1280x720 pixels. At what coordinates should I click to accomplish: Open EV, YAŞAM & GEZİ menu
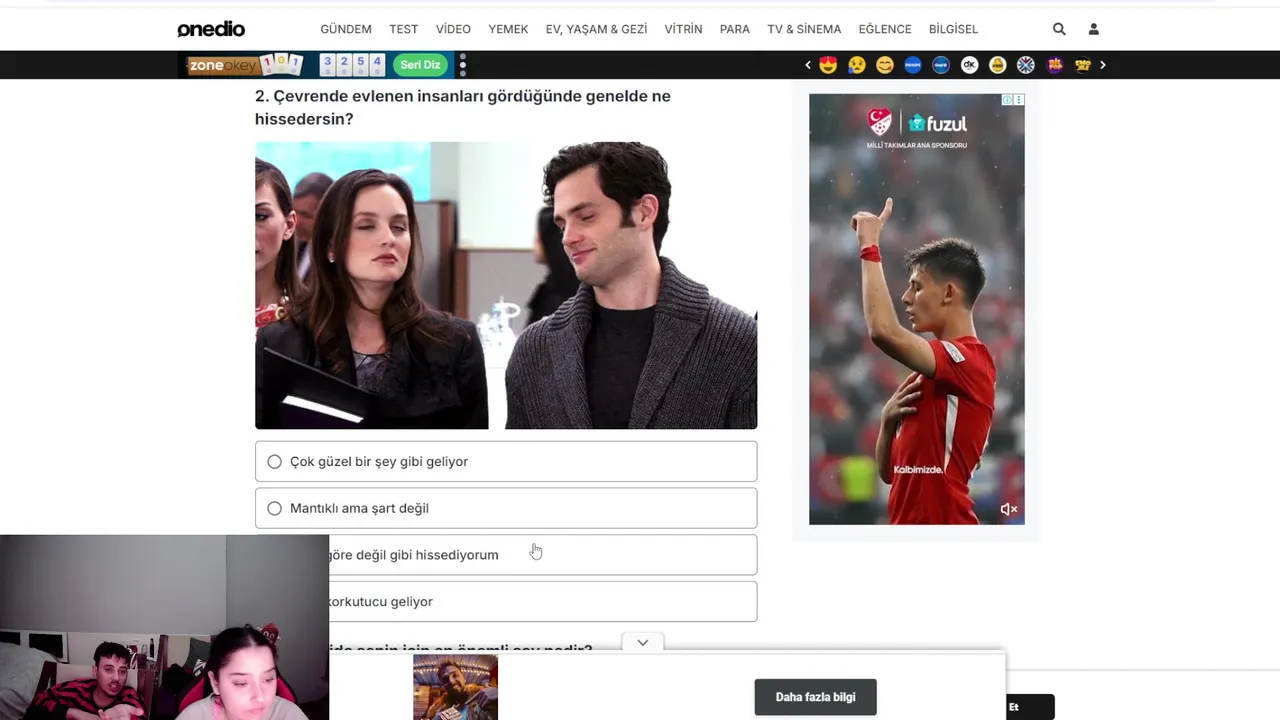pos(596,29)
